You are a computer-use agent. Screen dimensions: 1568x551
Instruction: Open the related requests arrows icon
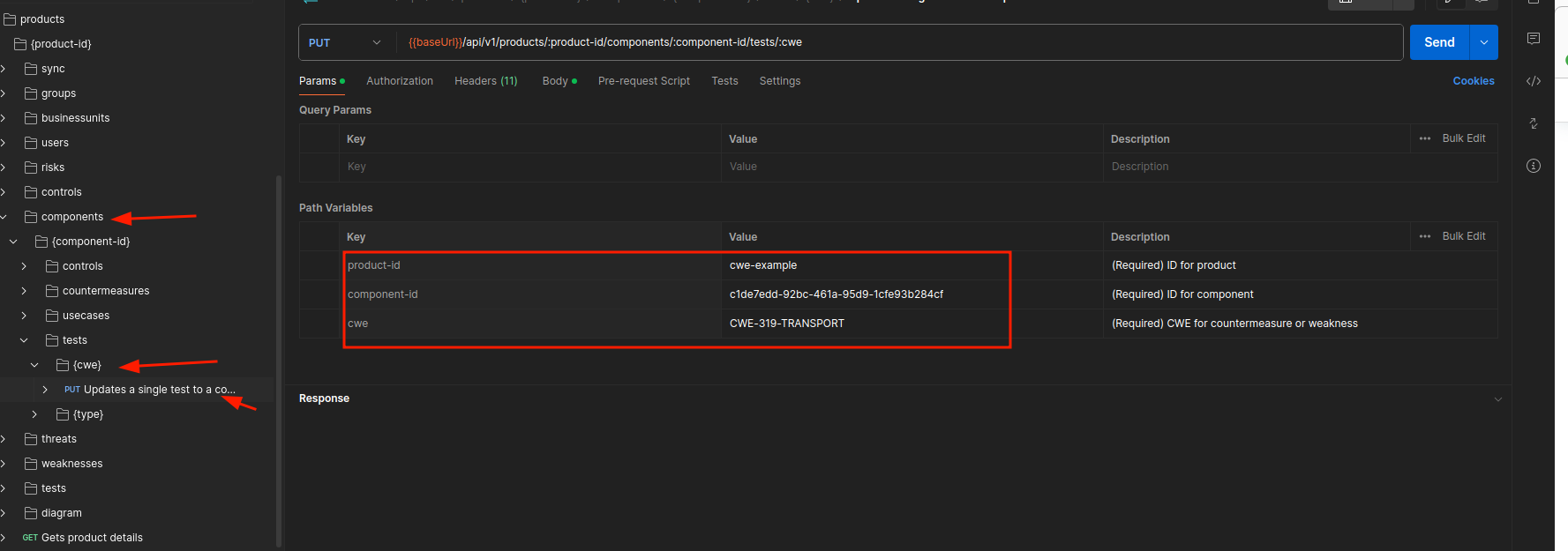pyautogui.click(x=1534, y=123)
